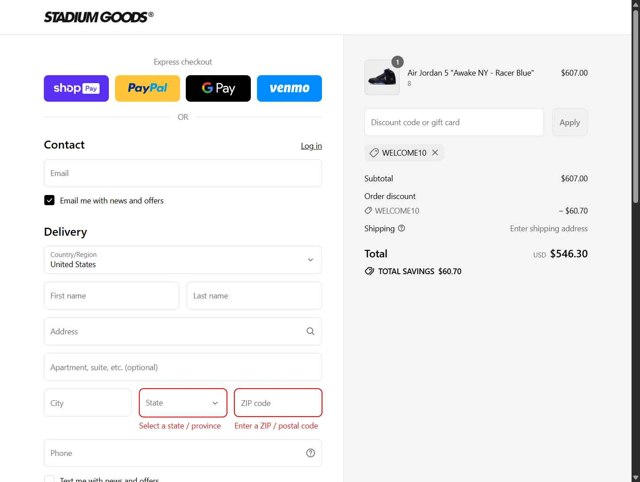This screenshot has width=640, height=482.
Task: Click the Phone input field
Action: (183, 453)
